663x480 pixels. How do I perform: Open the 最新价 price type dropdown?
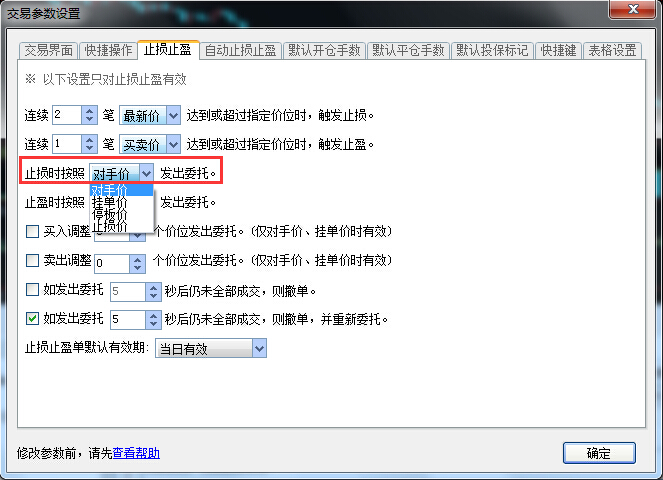[x=150, y=115]
